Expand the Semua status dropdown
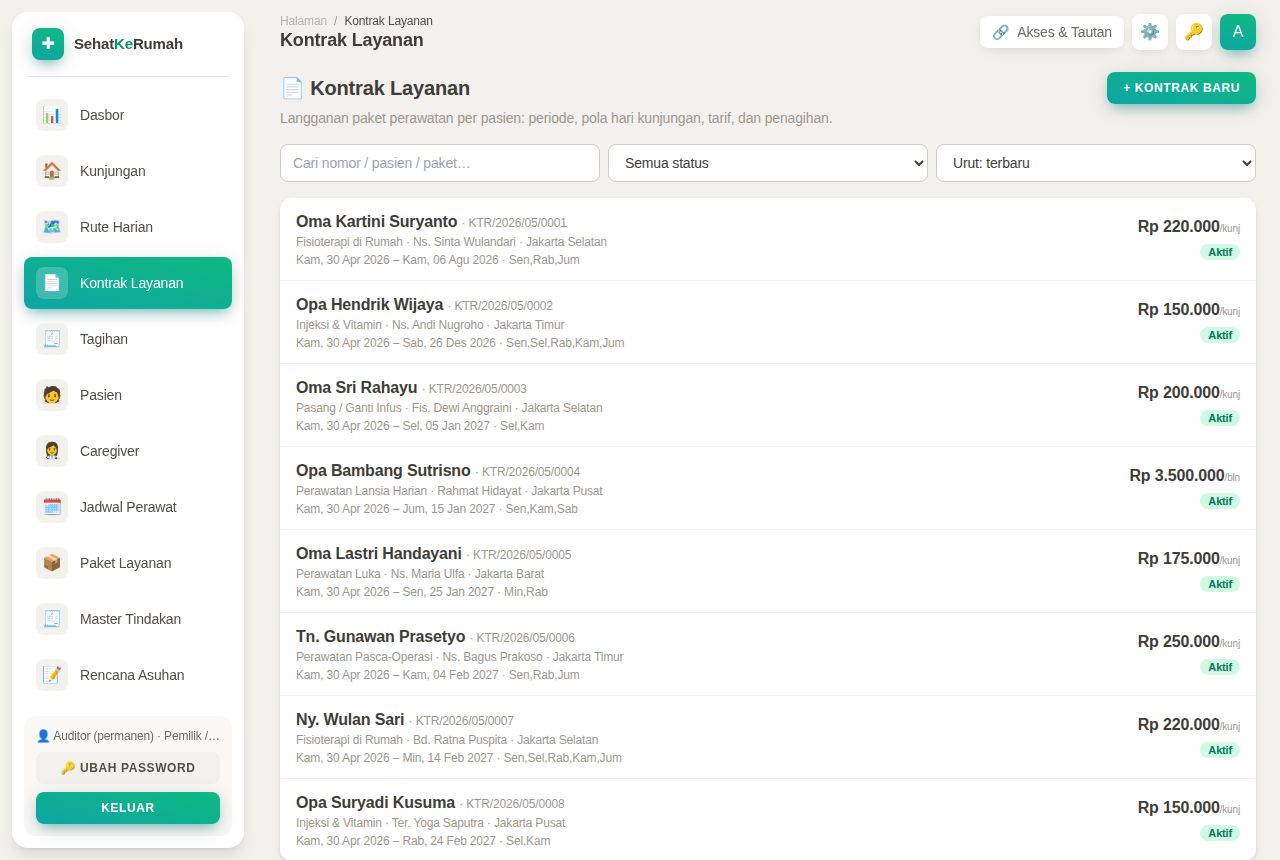 (768, 163)
